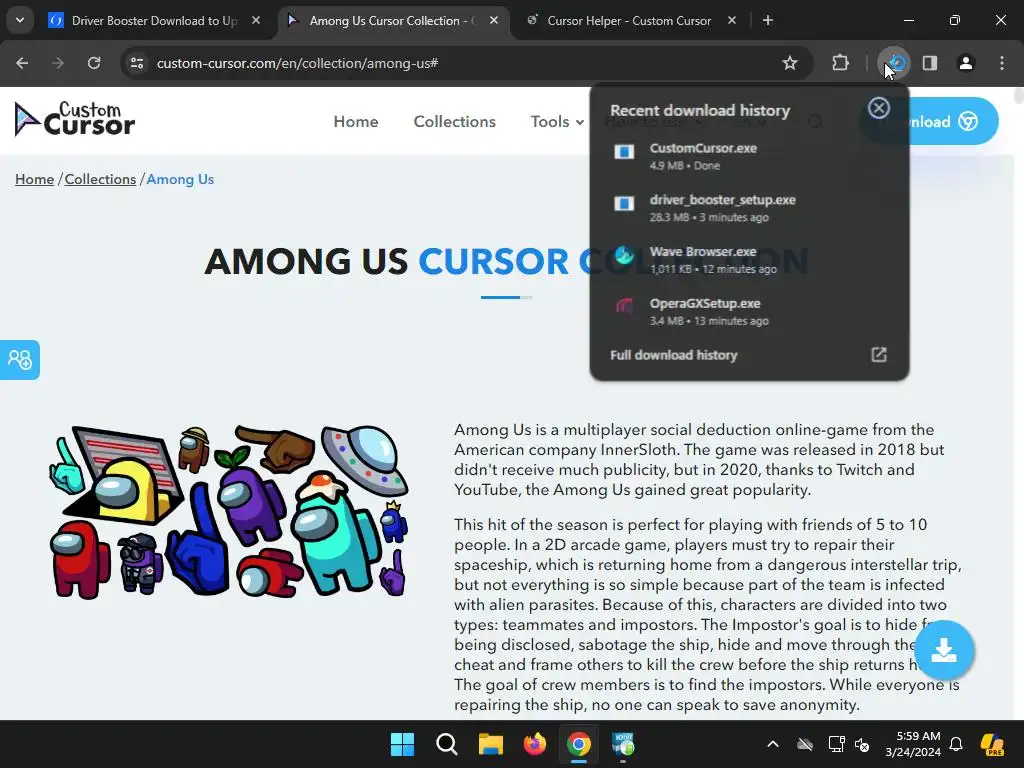Go back to the previous page
The height and width of the screenshot is (768, 1024).
[22, 63]
